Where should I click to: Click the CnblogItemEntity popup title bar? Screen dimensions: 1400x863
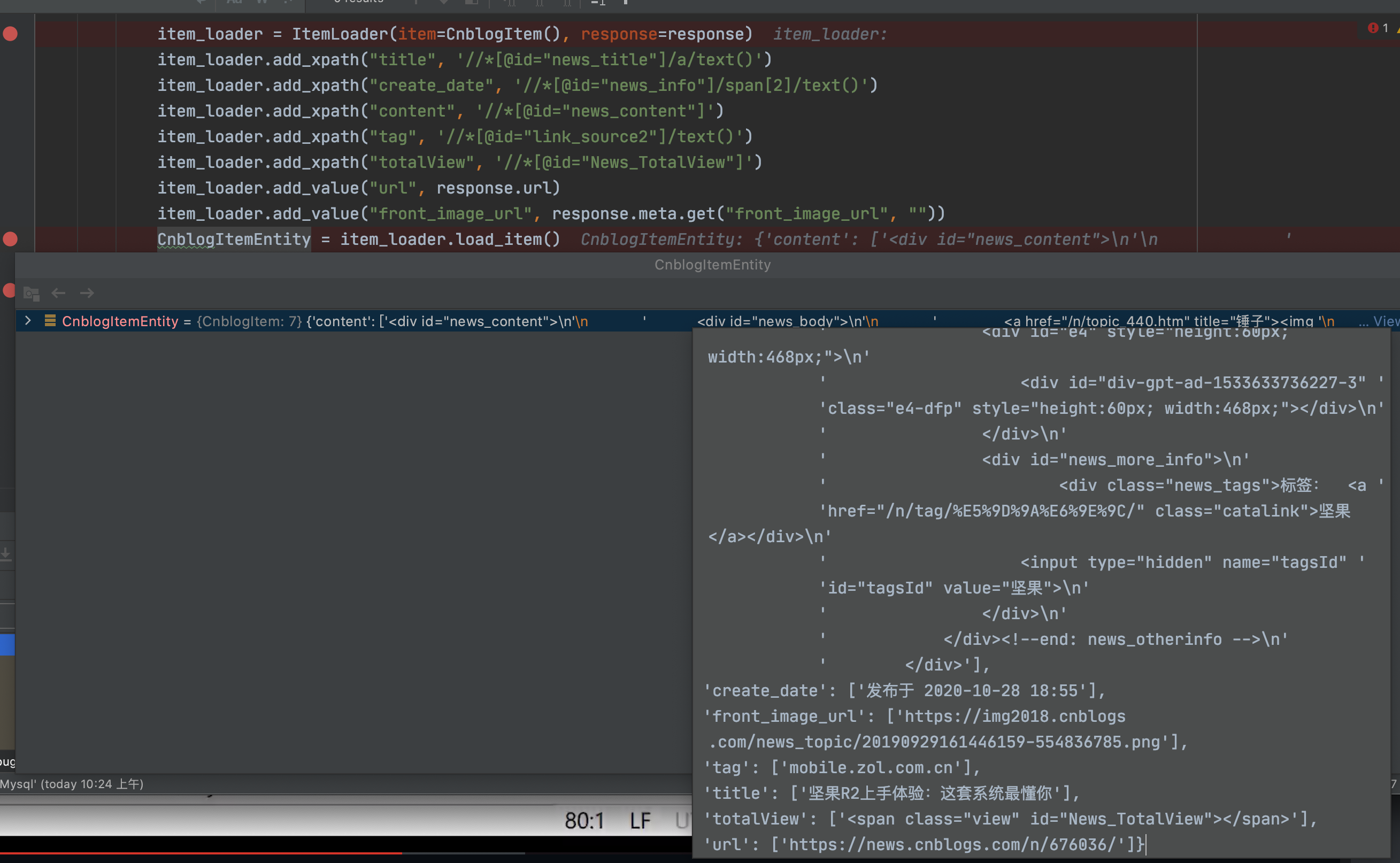click(712, 265)
